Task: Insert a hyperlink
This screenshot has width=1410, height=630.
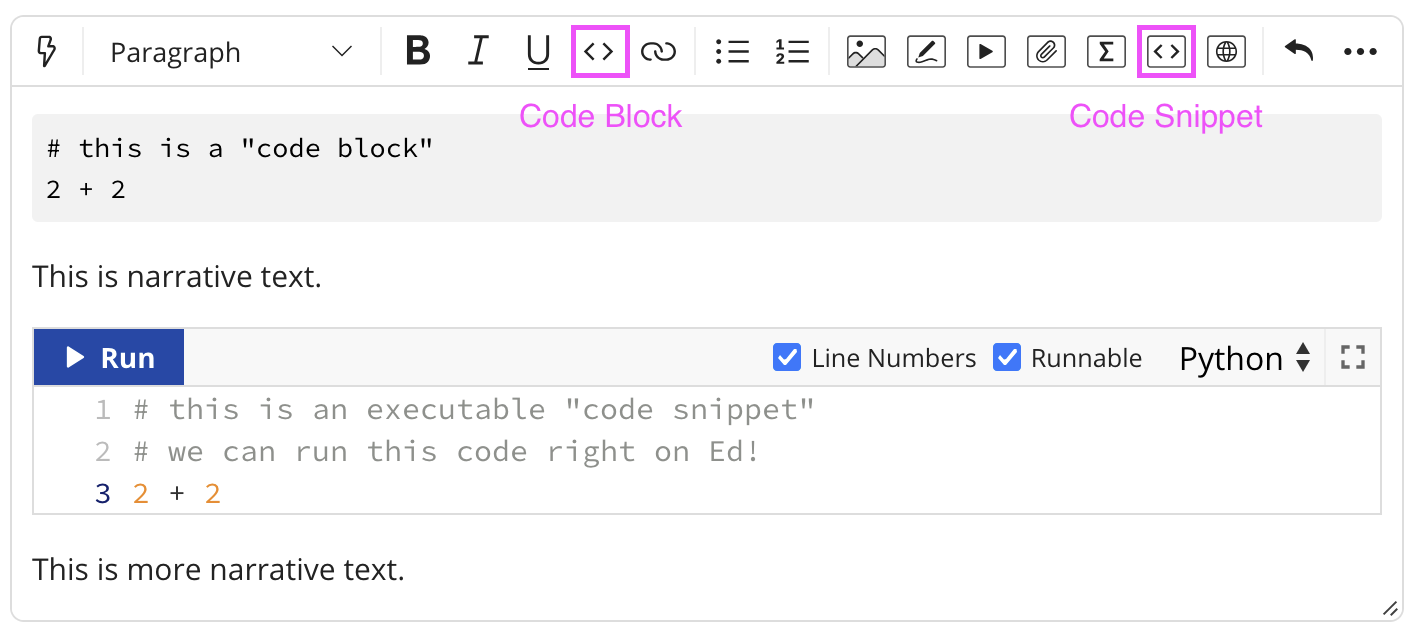Action: tap(658, 52)
